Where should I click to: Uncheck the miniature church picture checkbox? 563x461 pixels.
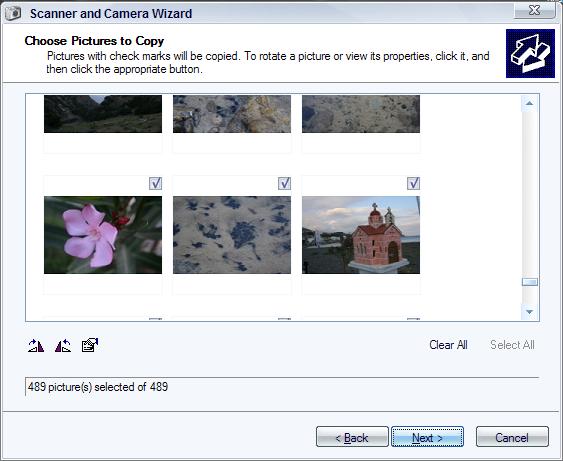tap(413, 183)
